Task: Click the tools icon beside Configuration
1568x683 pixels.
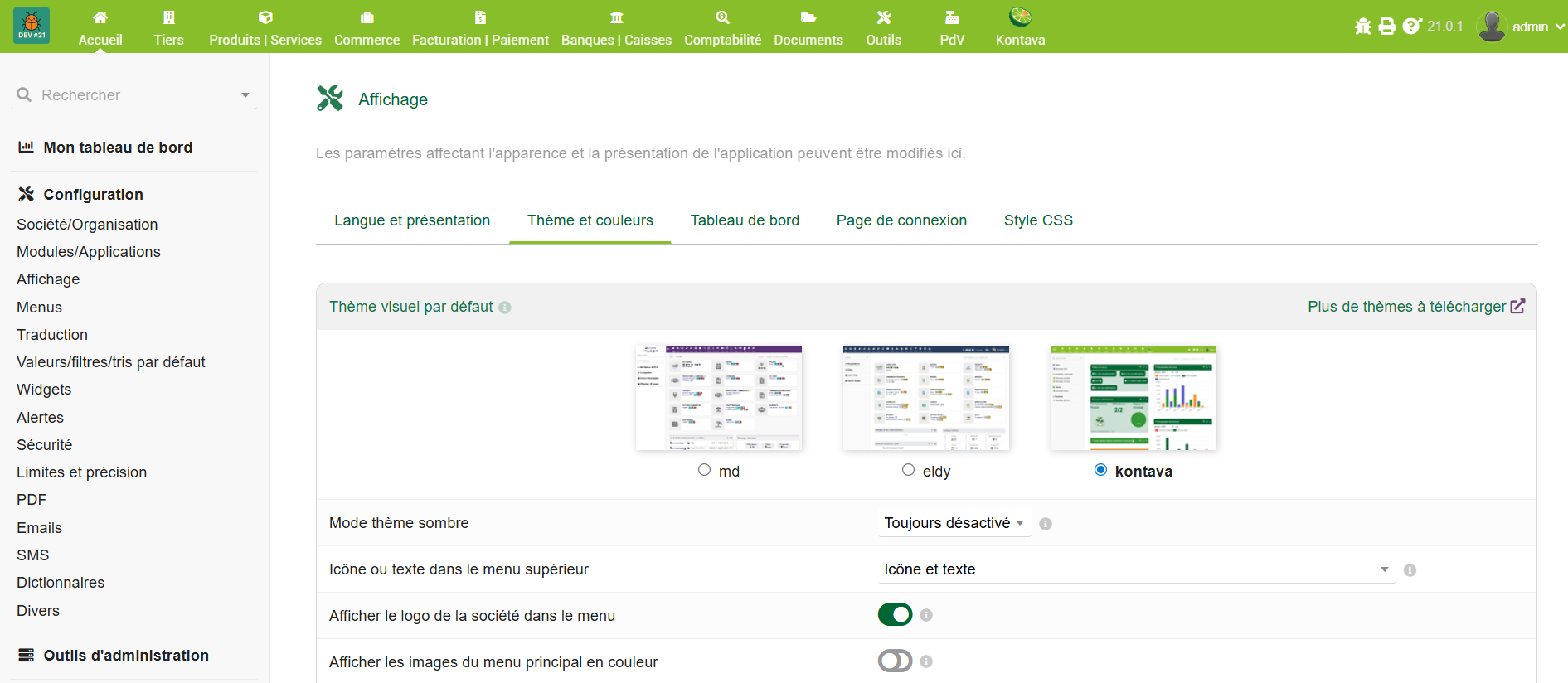Action: click(x=27, y=194)
